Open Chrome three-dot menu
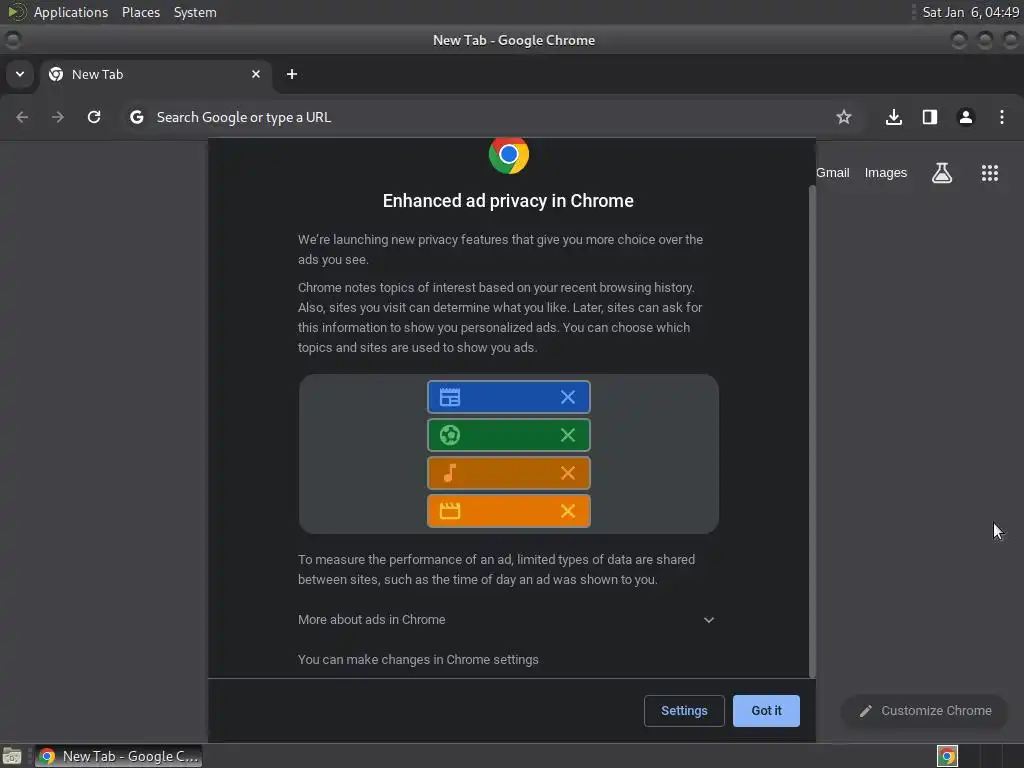This screenshot has width=1024, height=768. (1002, 117)
